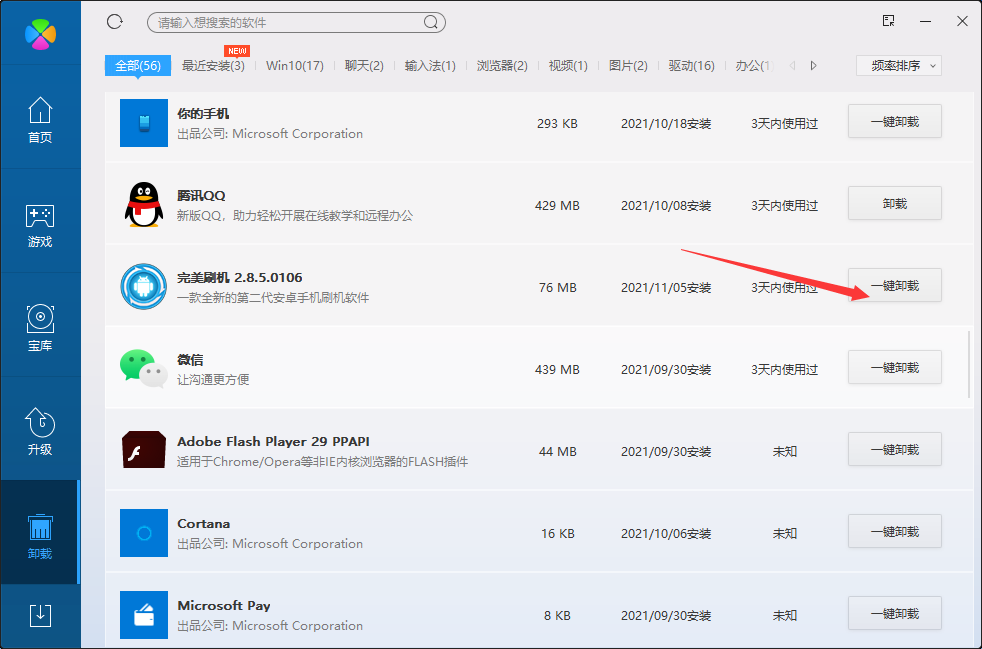The image size is (982, 649).
Task: Open the 频率排序 sort dropdown
Action: (x=899, y=66)
